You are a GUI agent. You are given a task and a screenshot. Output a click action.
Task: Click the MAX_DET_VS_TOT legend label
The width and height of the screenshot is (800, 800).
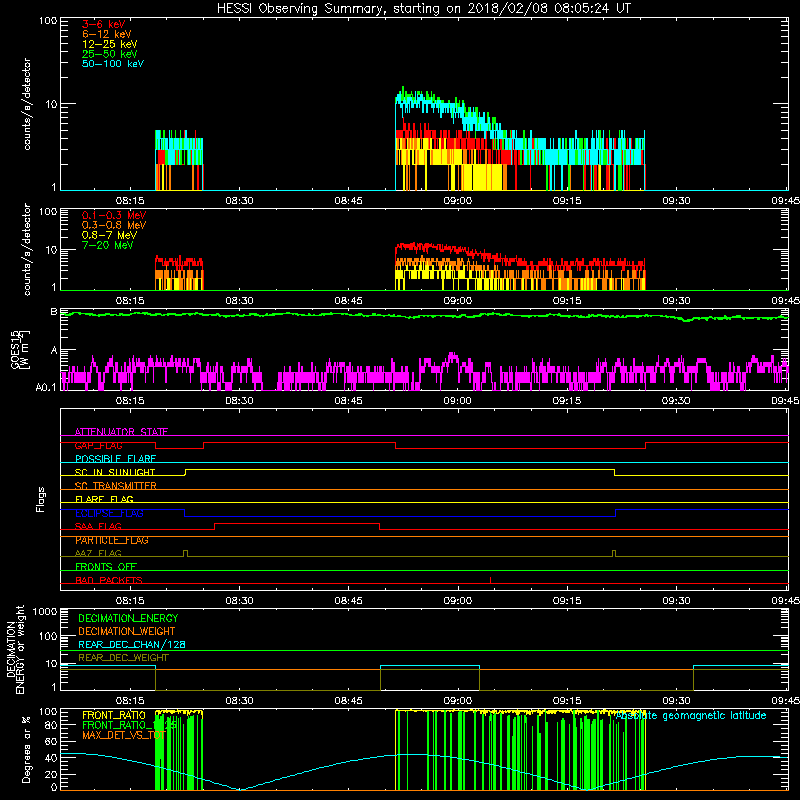[123, 735]
